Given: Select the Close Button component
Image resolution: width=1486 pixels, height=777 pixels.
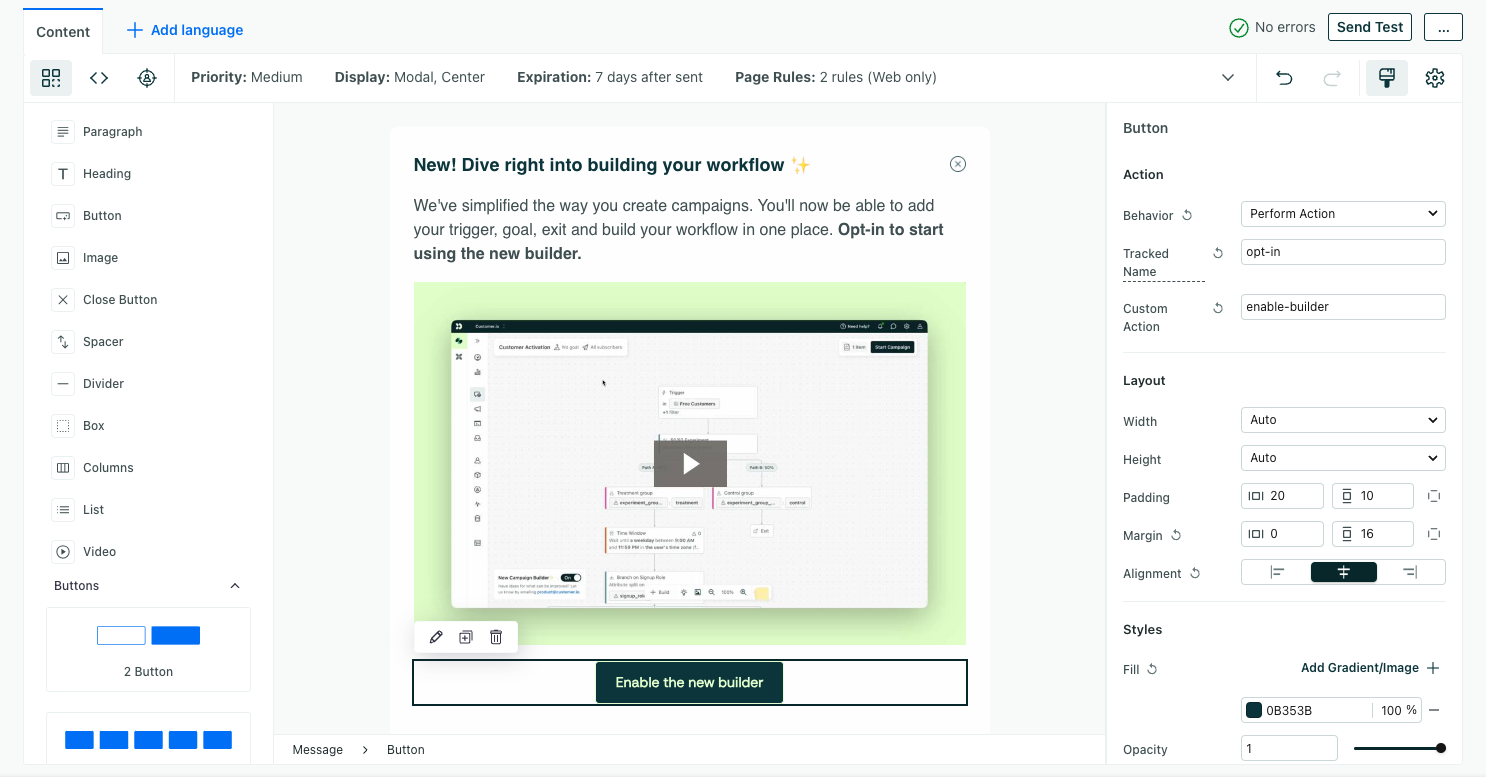Looking at the screenshot, I should [x=120, y=300].
